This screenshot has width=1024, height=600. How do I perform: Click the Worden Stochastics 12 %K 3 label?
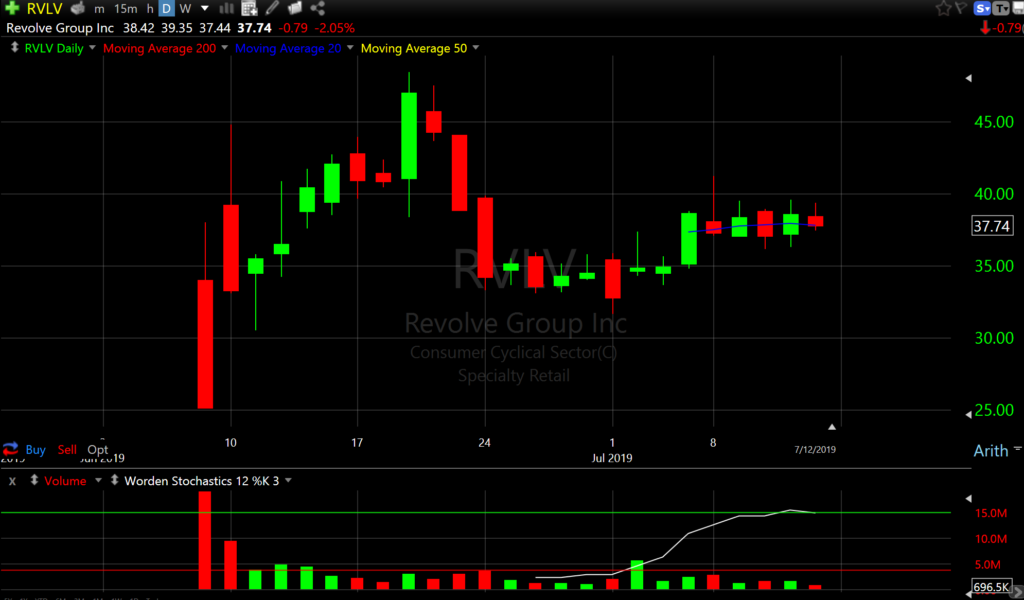tap(202, 481)
